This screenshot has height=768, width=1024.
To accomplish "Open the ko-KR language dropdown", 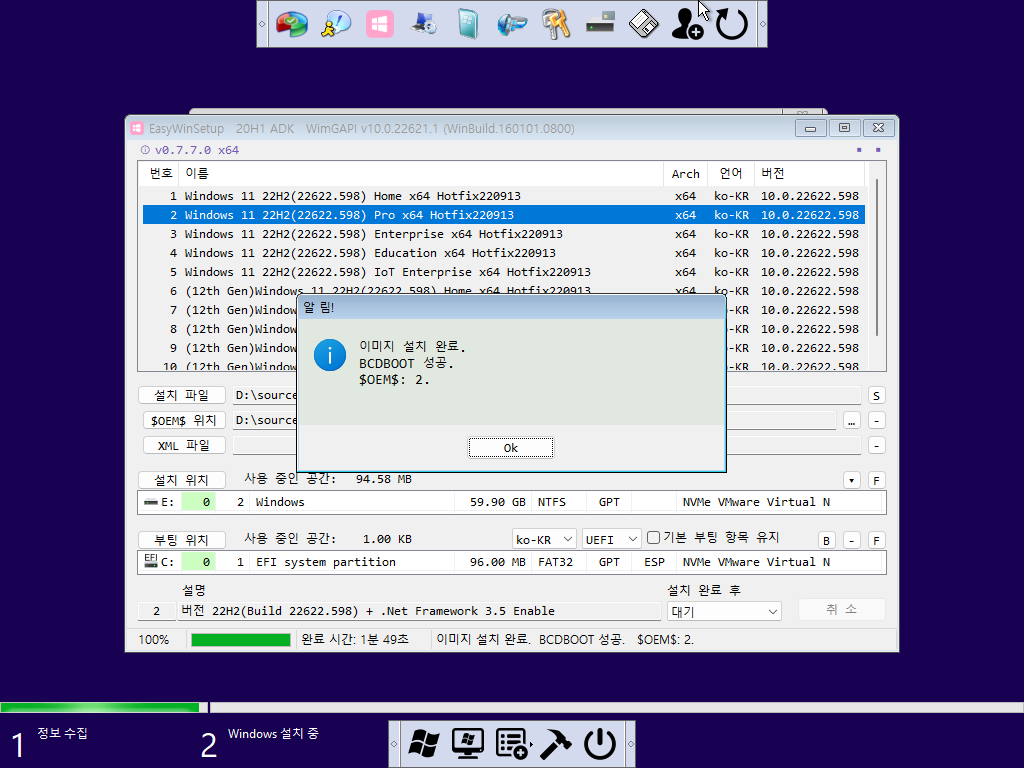I will point(544,539).
